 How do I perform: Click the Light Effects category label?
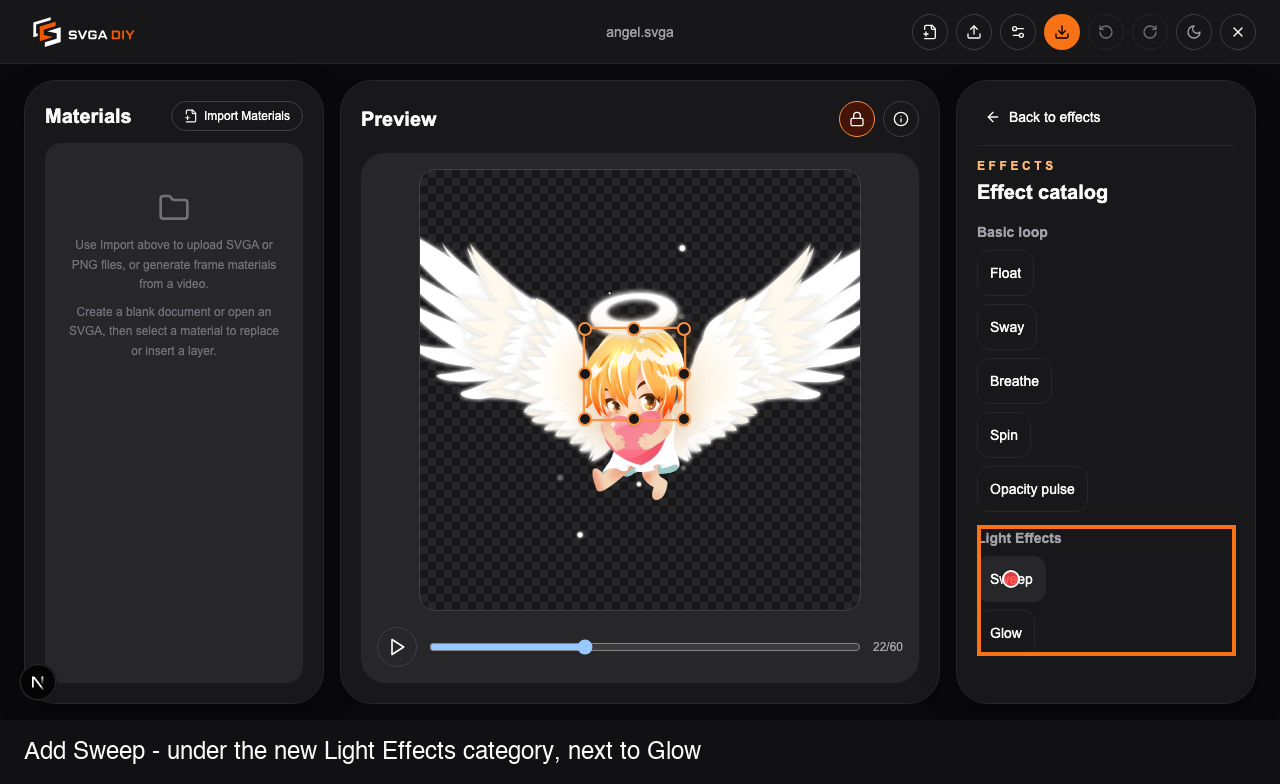pos(1019,538)
